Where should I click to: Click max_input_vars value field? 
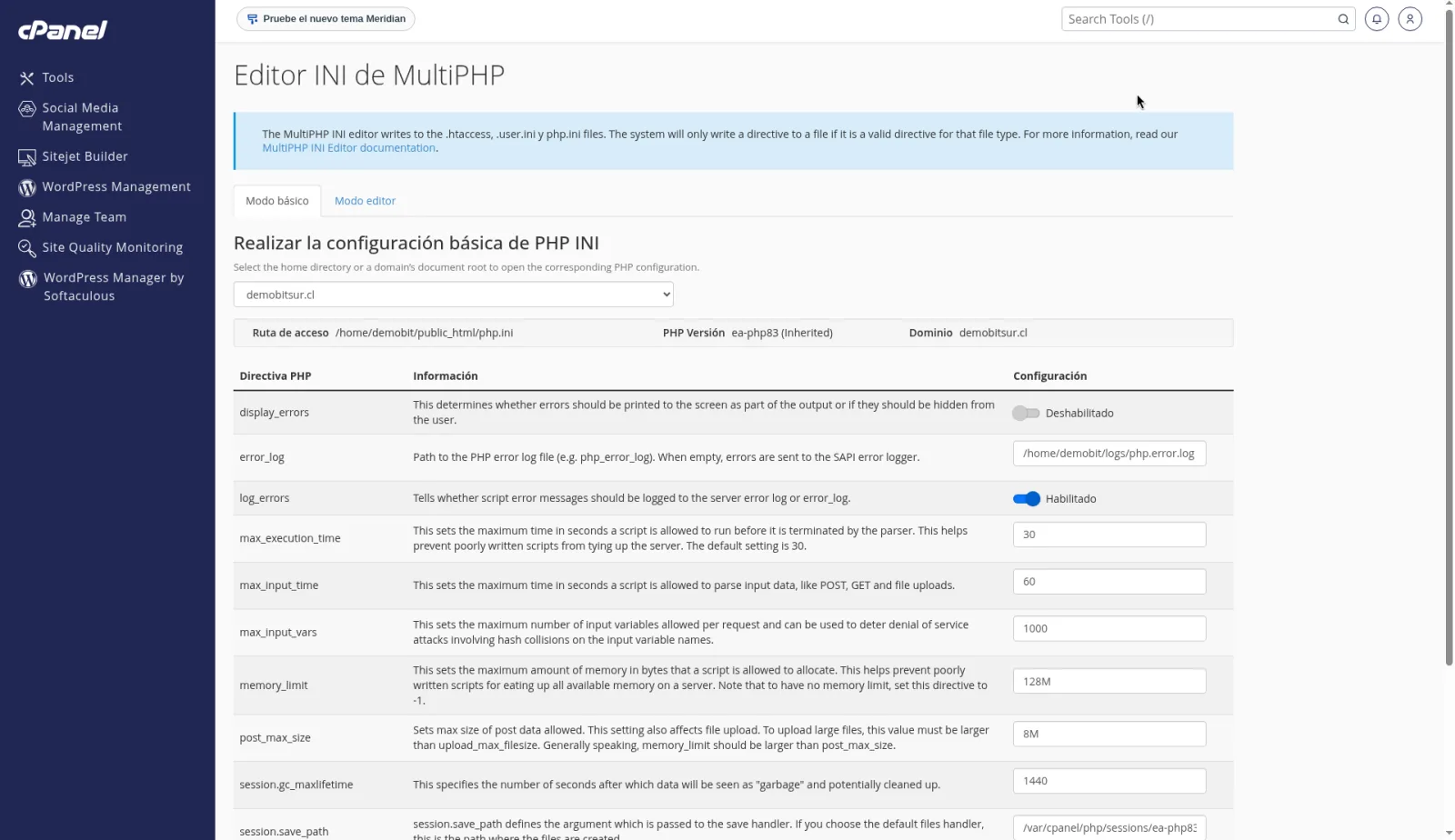[1109, 628]
